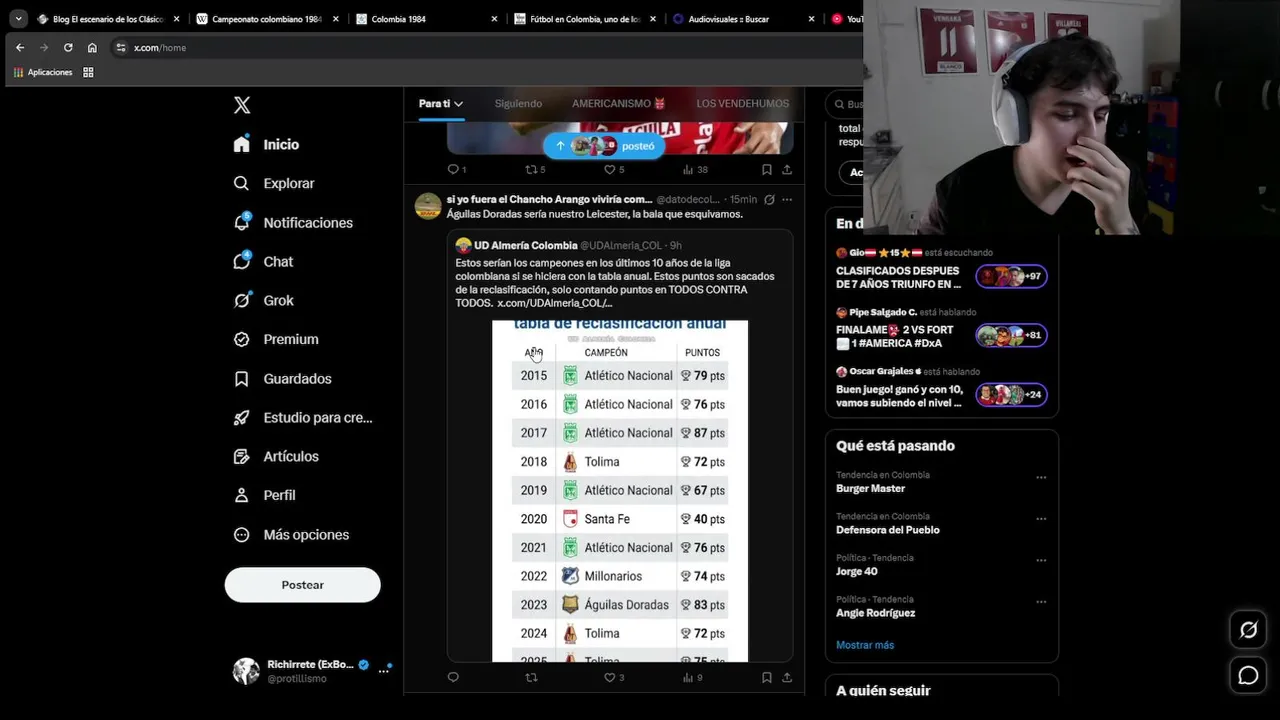
Task: Click the Postear button
Action: point(302,585)
